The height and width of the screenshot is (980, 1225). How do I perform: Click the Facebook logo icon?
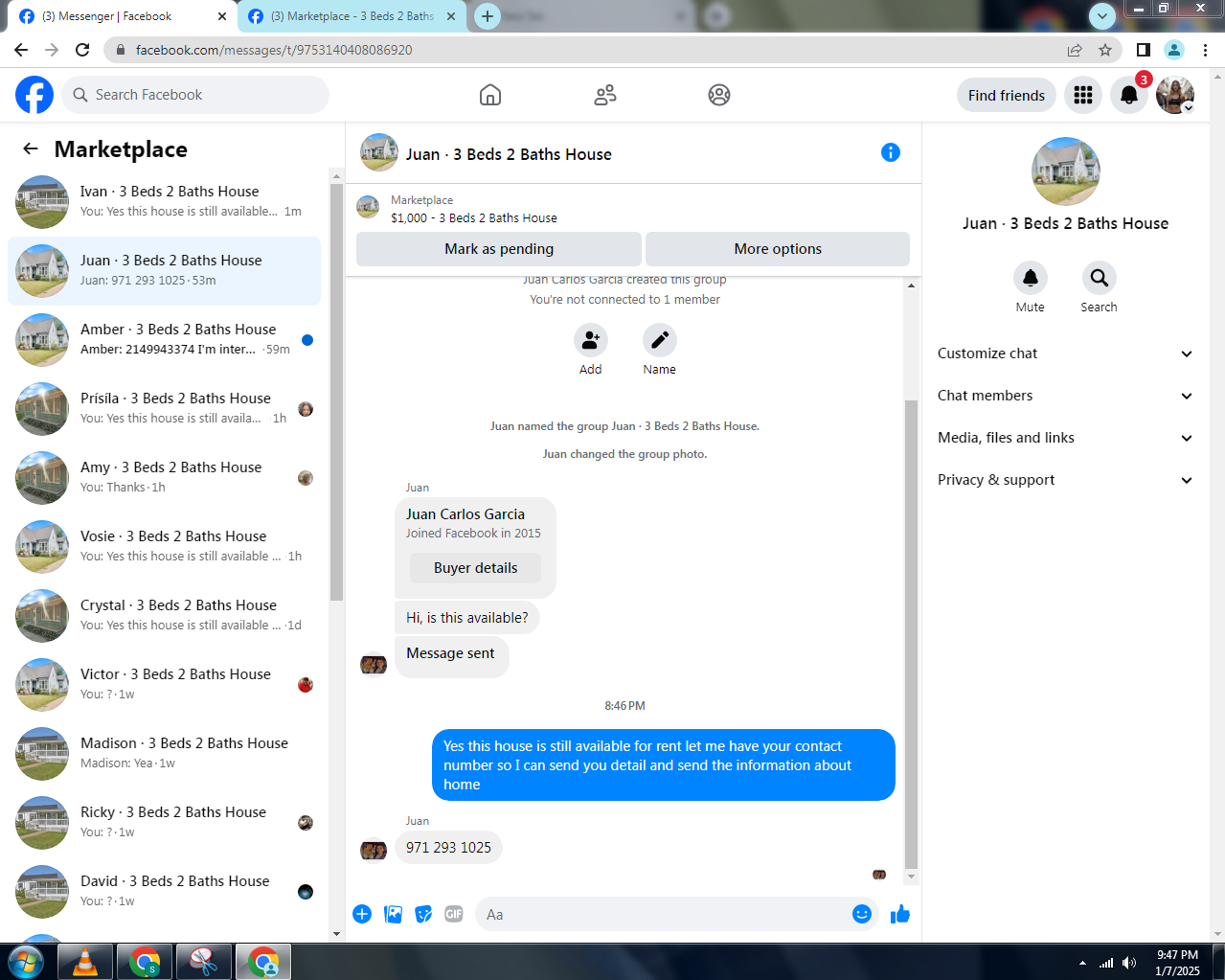pos(34,95)
